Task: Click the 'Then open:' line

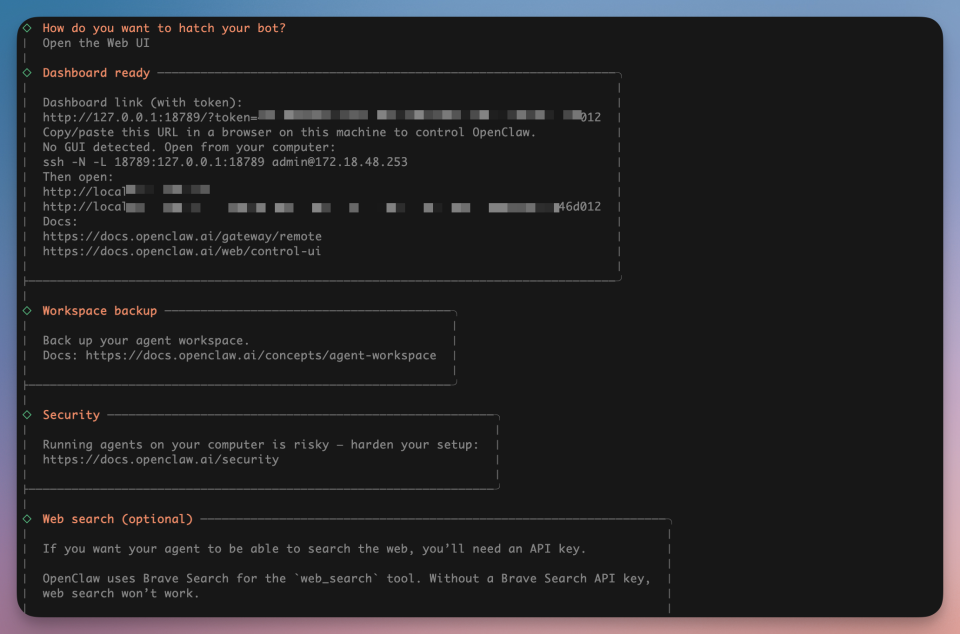Action: (78, 177)
